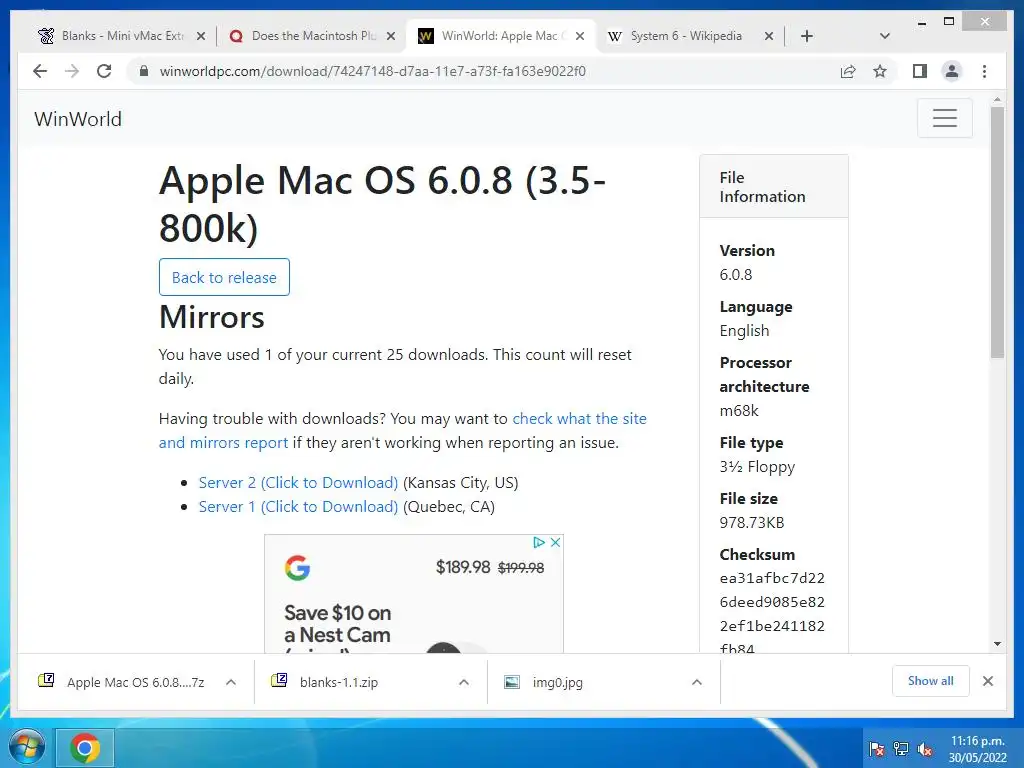Screen dimensions: 1024x768
Task: Open the taskbar clock 11:16 p.m.
Action: (977, 749)
